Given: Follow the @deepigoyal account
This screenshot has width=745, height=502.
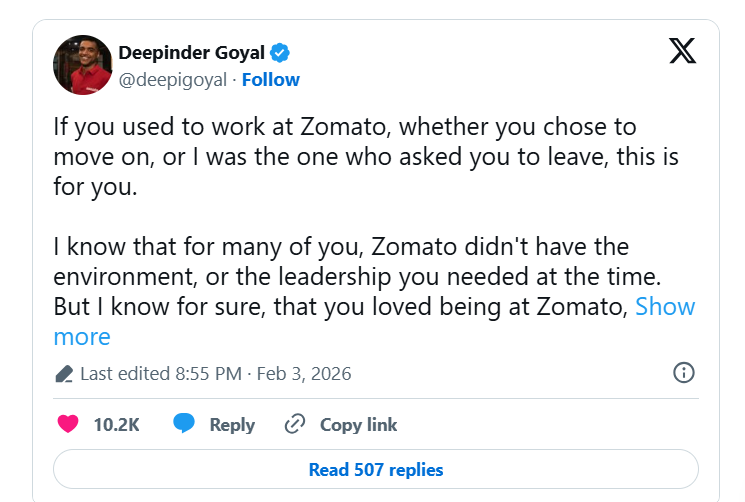Looking at the screenshot, I should [271, 79].
